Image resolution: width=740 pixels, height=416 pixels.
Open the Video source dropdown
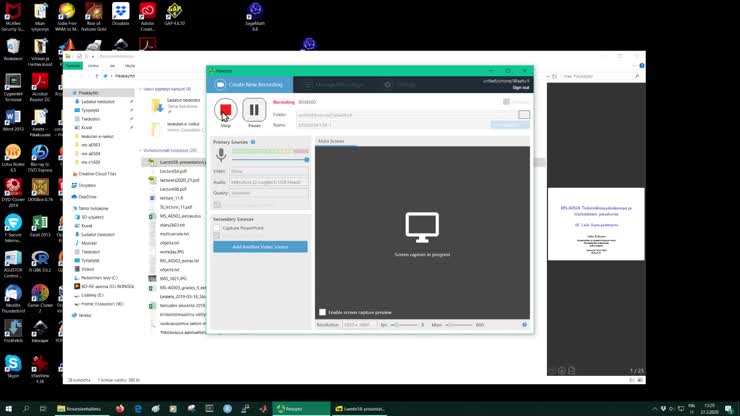(269, 171)
